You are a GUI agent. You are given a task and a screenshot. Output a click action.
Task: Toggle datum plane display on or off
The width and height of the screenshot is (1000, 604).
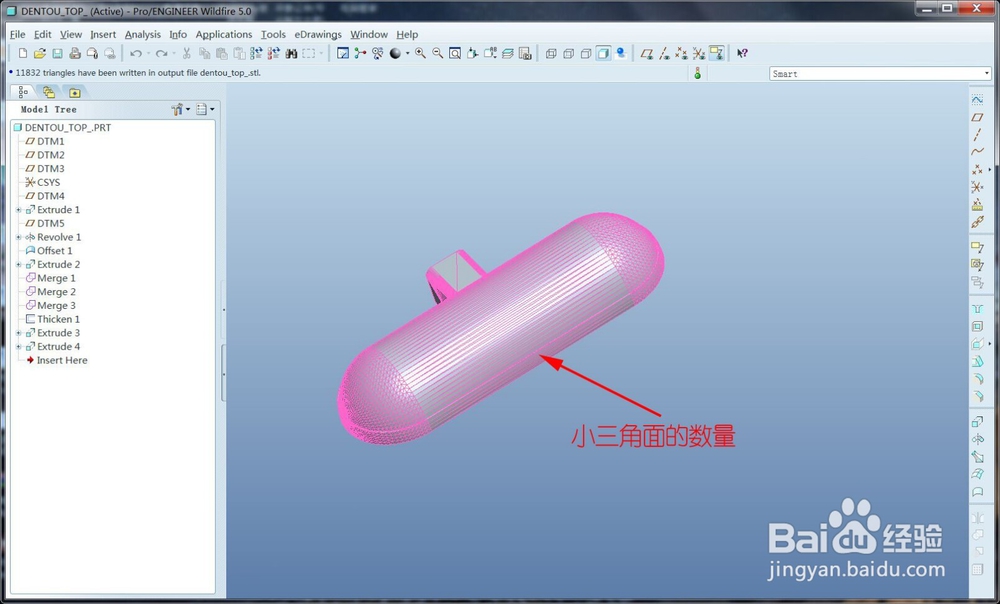(x=649, y=53)
